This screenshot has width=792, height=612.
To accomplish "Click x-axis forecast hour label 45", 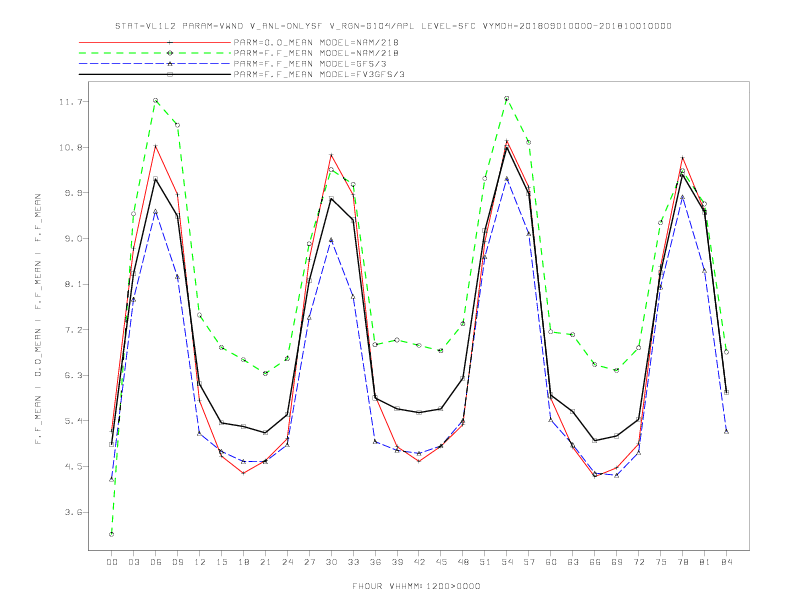I will pos(441,562).
